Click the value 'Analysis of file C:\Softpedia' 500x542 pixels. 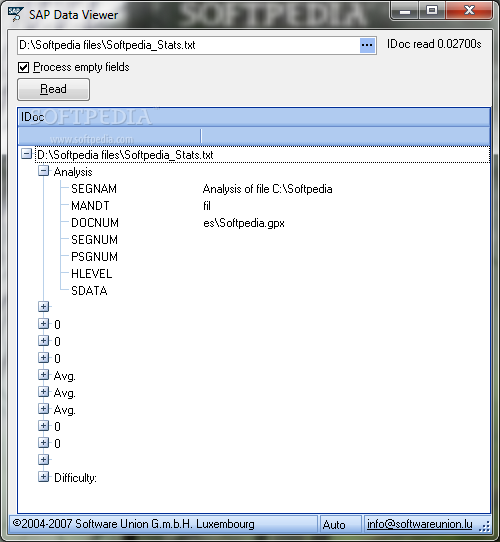267,189
